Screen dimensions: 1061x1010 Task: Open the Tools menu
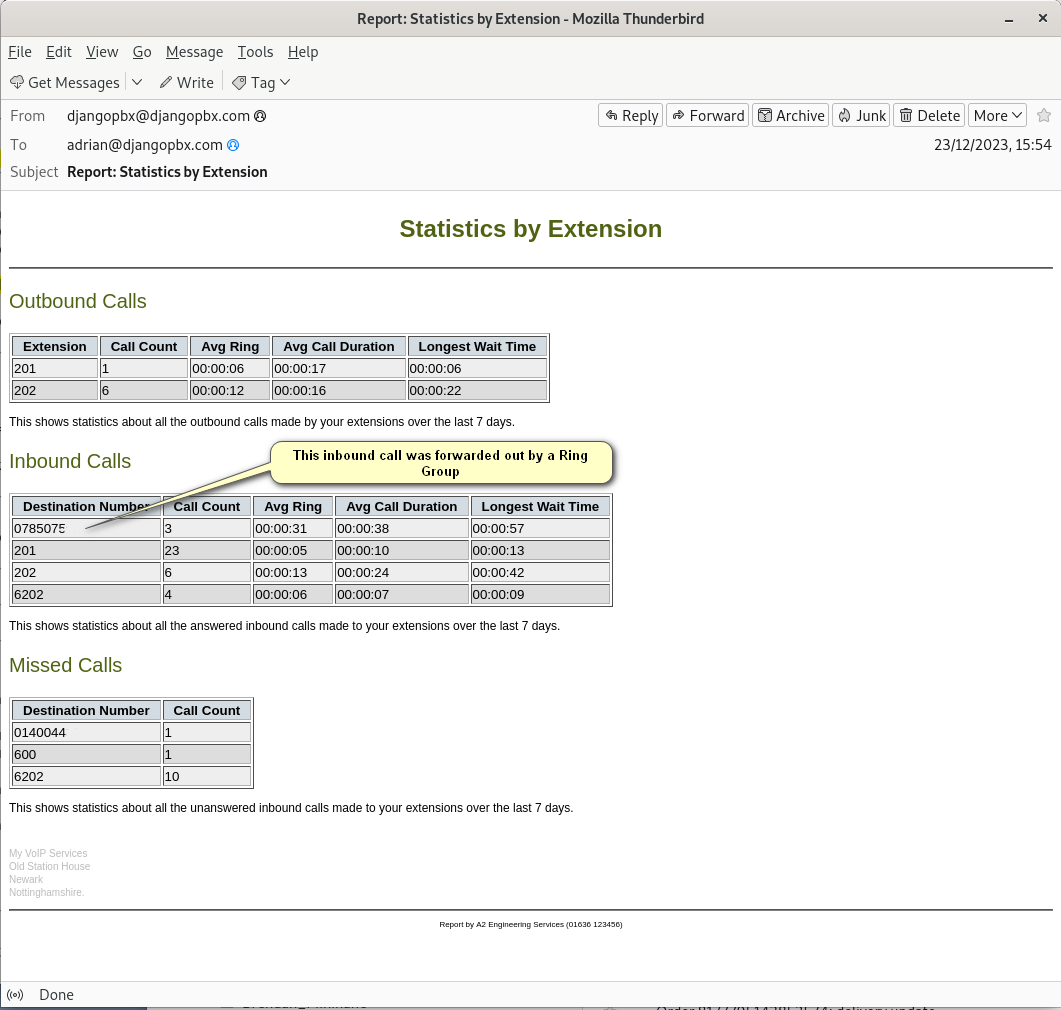coord(255,52)
